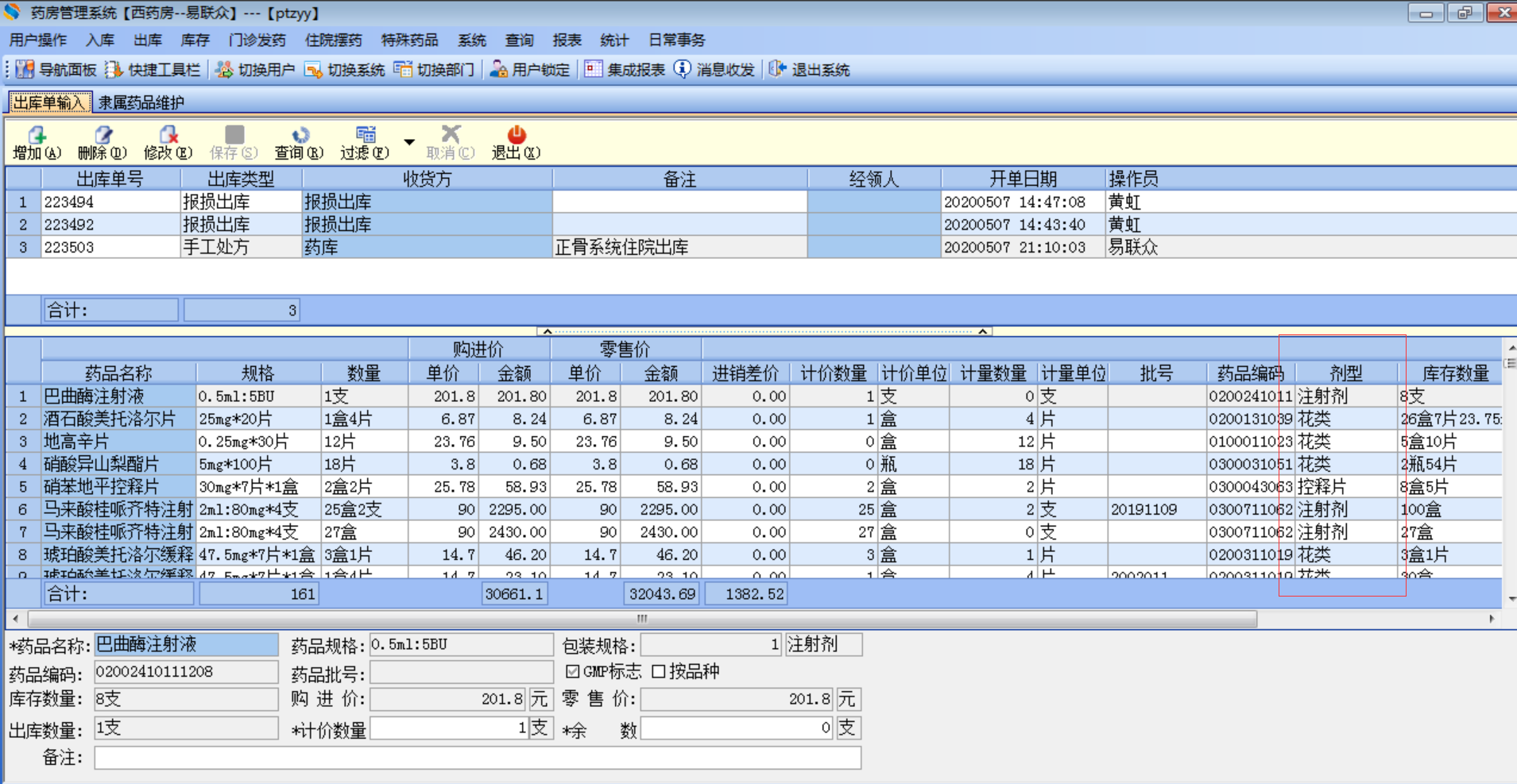This screenshot has width=1517, height=784.
Task: Open the 出库 menu
Action: tap(148, 40)
